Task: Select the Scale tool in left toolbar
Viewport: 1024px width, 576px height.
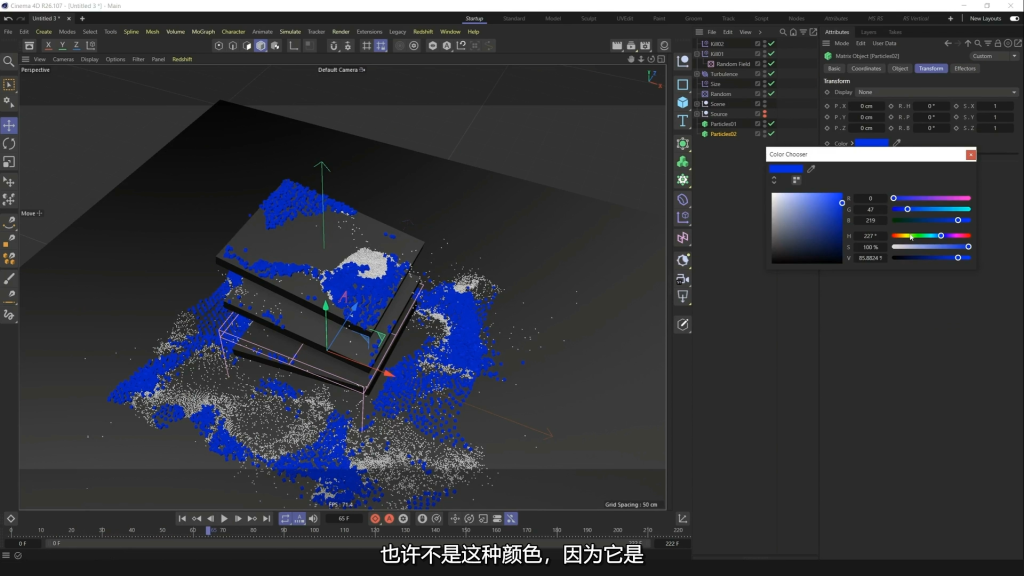Action: pos(9,162)
